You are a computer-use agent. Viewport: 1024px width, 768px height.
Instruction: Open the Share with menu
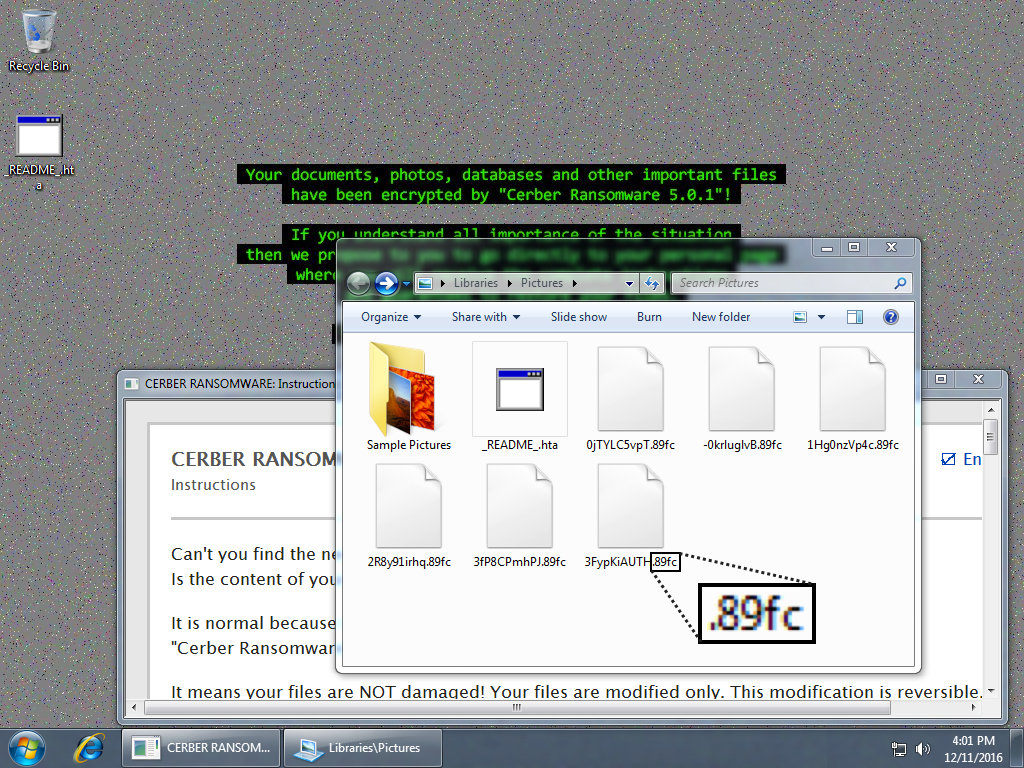coord(485,317)
